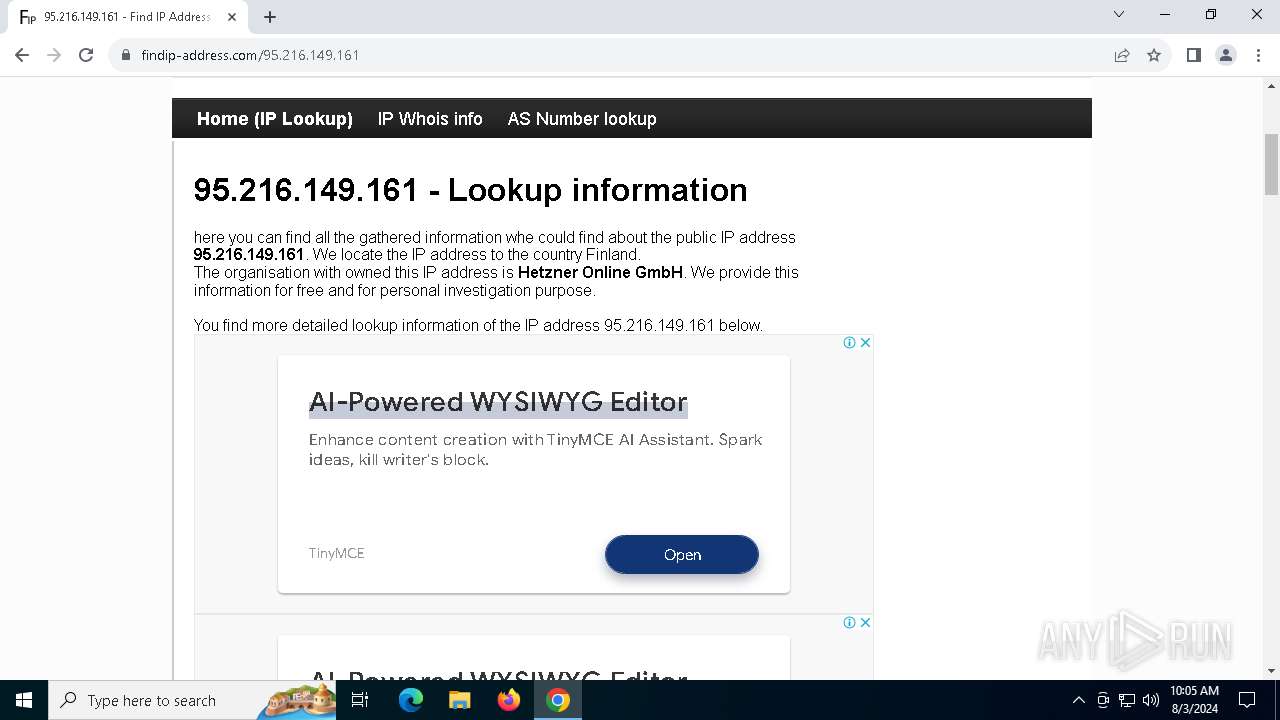Open Chrome profile avatar

1226,55
